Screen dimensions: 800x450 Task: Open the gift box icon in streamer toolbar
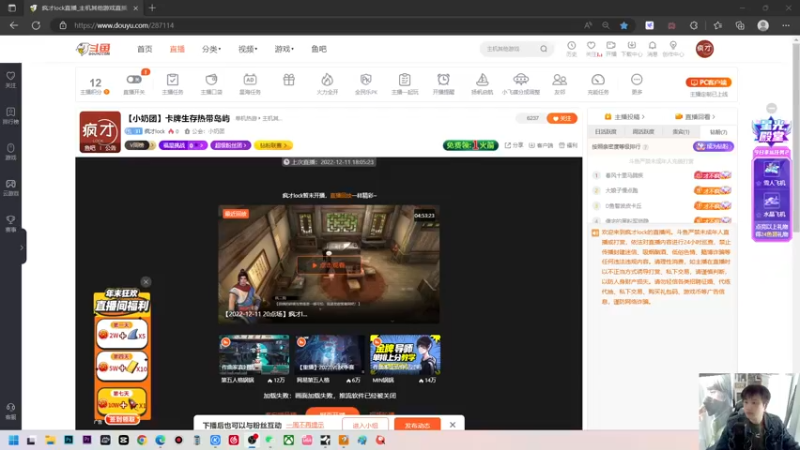[x=289, y=80]
